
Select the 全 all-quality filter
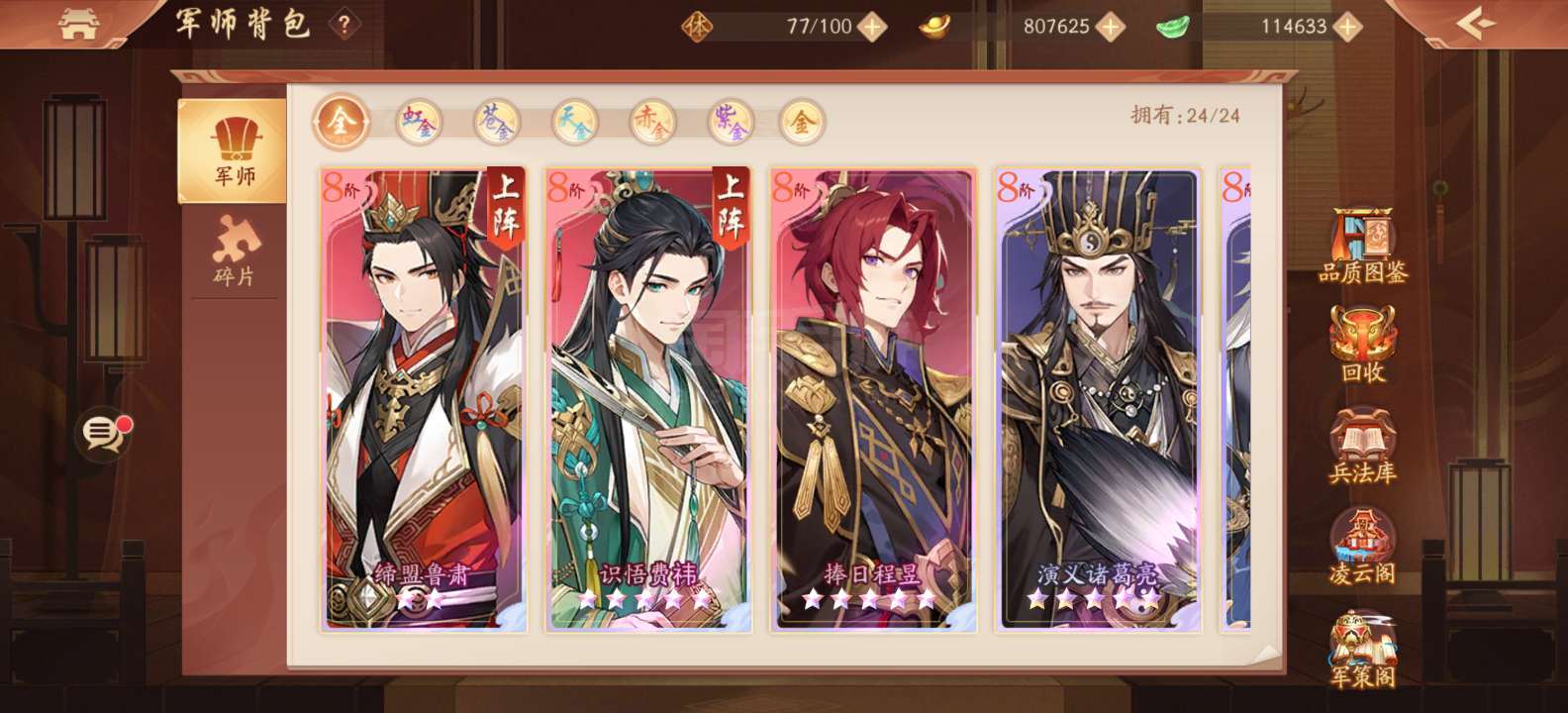[340, 122]
